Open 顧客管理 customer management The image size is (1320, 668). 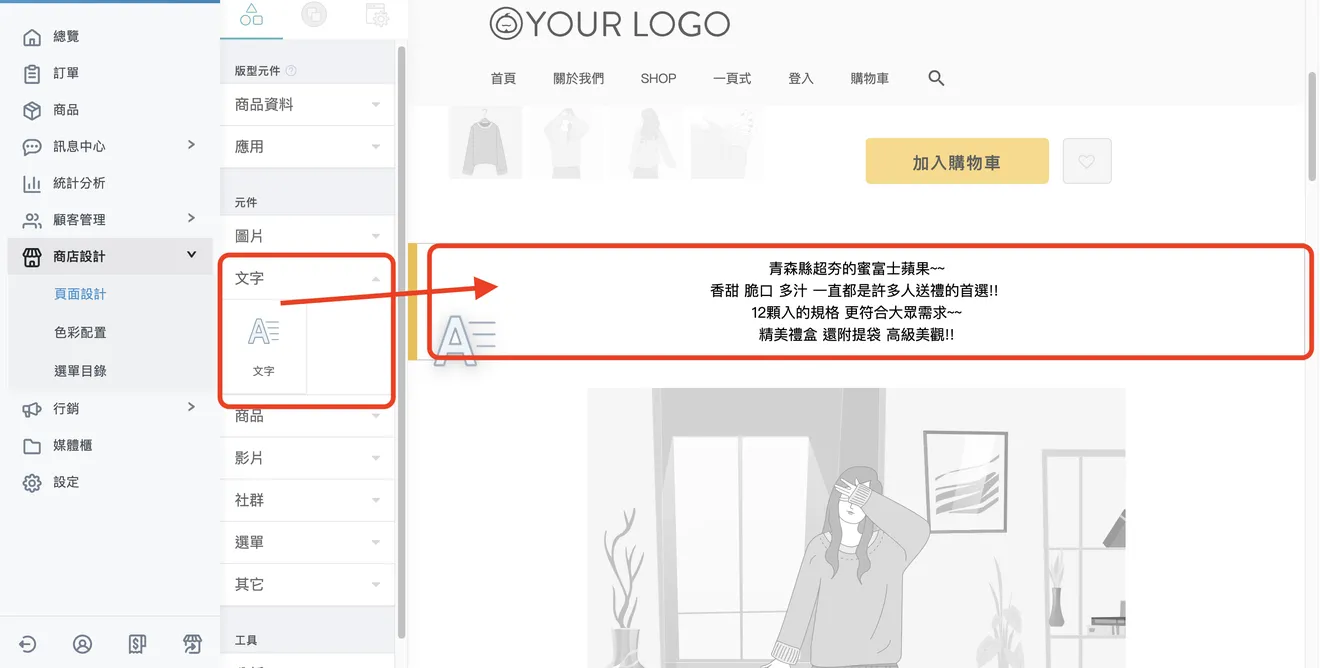click(x=79, y=220)
